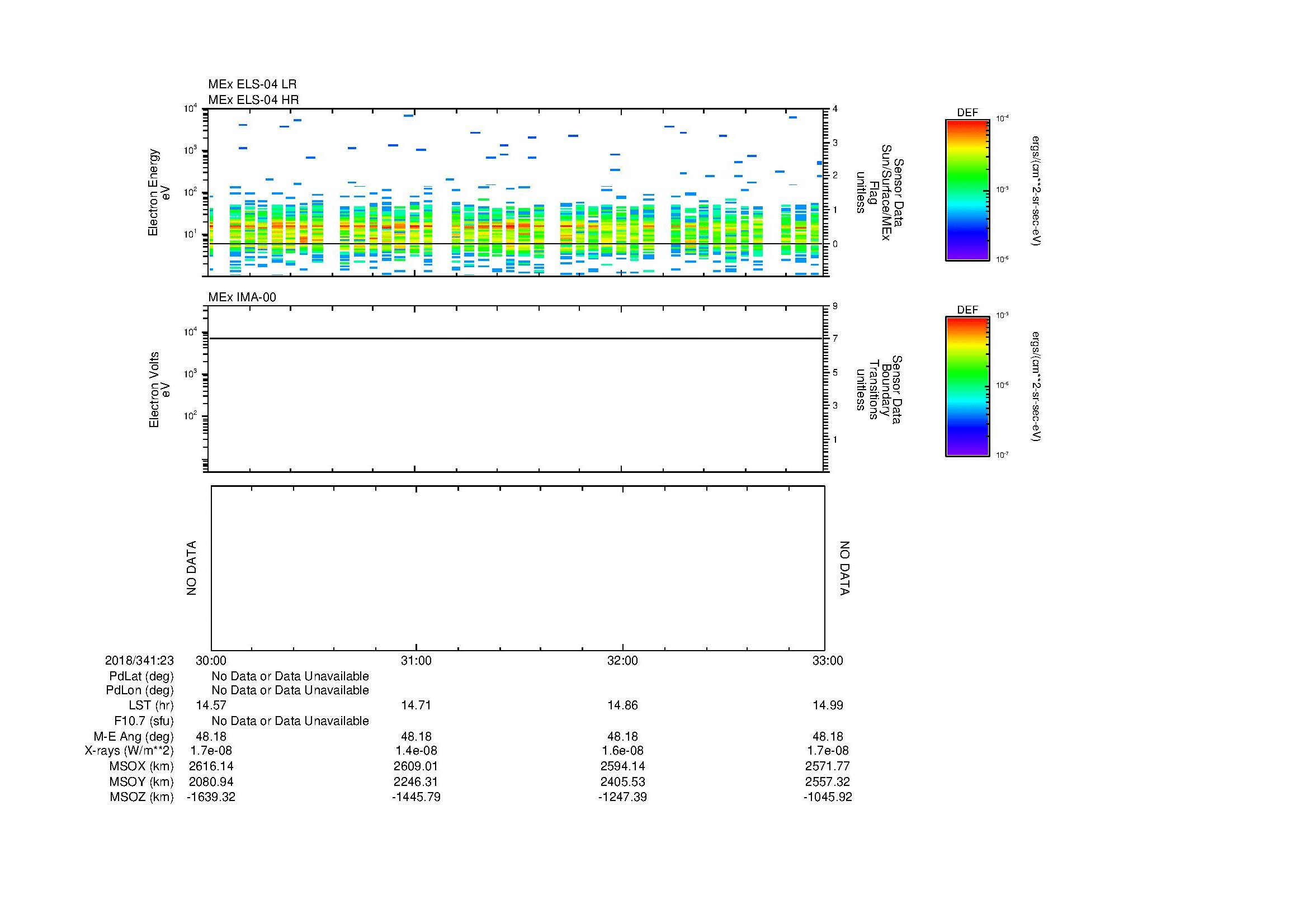Click the 'MSOY (km)' row label
This screenshot has width=1308, height=924.
tap(142, 781)
